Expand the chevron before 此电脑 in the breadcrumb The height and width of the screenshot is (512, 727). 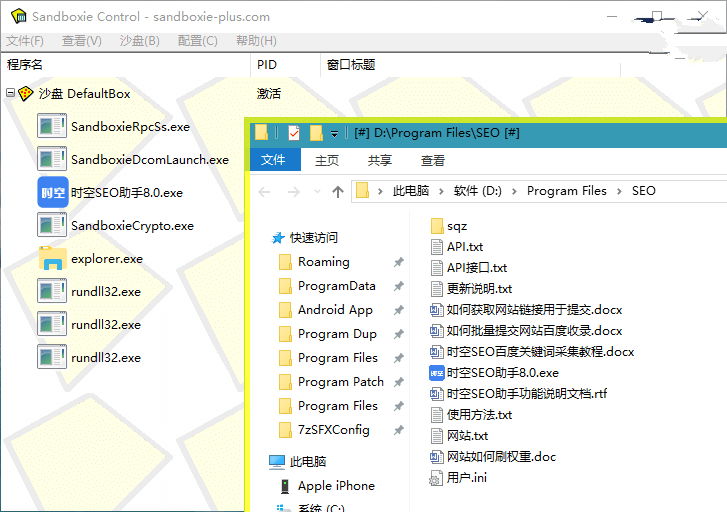coord(380,191)
